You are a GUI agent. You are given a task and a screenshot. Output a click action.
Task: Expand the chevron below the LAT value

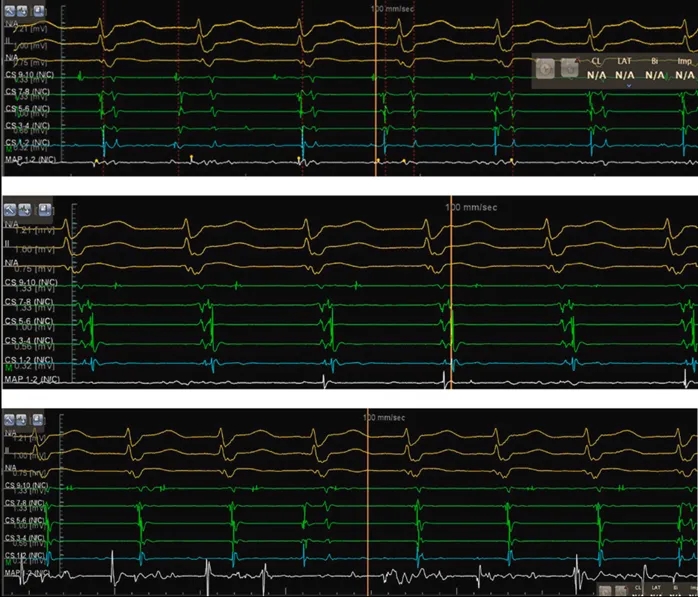627,86
